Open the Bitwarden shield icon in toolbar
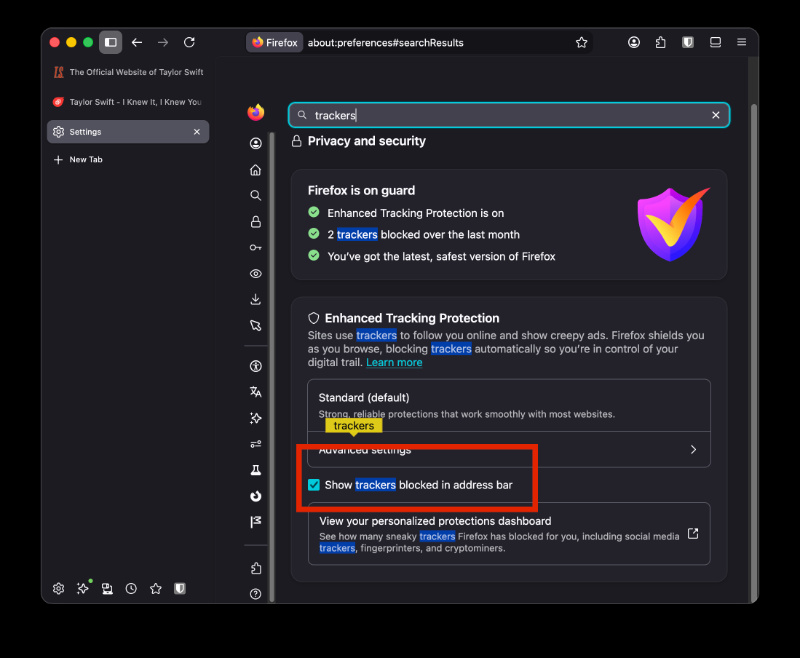Viewport: 800px width, 658px height. 688,42
